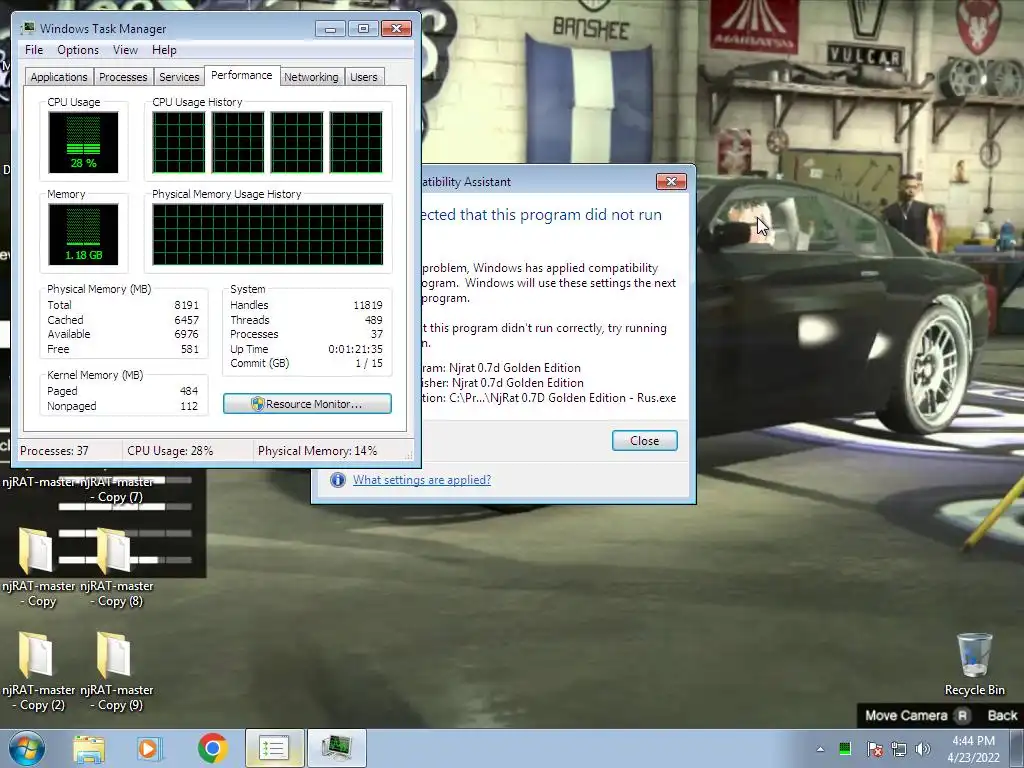Minimize the Windows Task Manager window

[330, 29]
